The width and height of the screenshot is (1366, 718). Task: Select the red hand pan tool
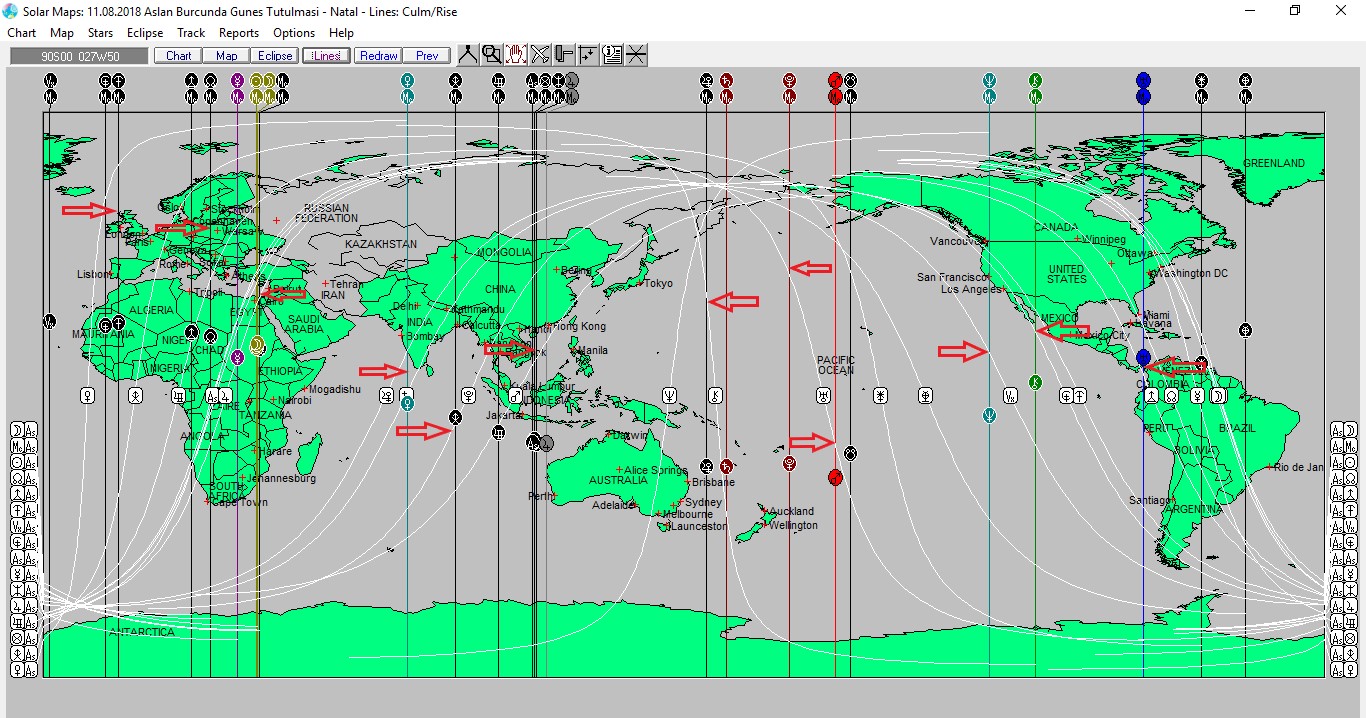[516, 55]
